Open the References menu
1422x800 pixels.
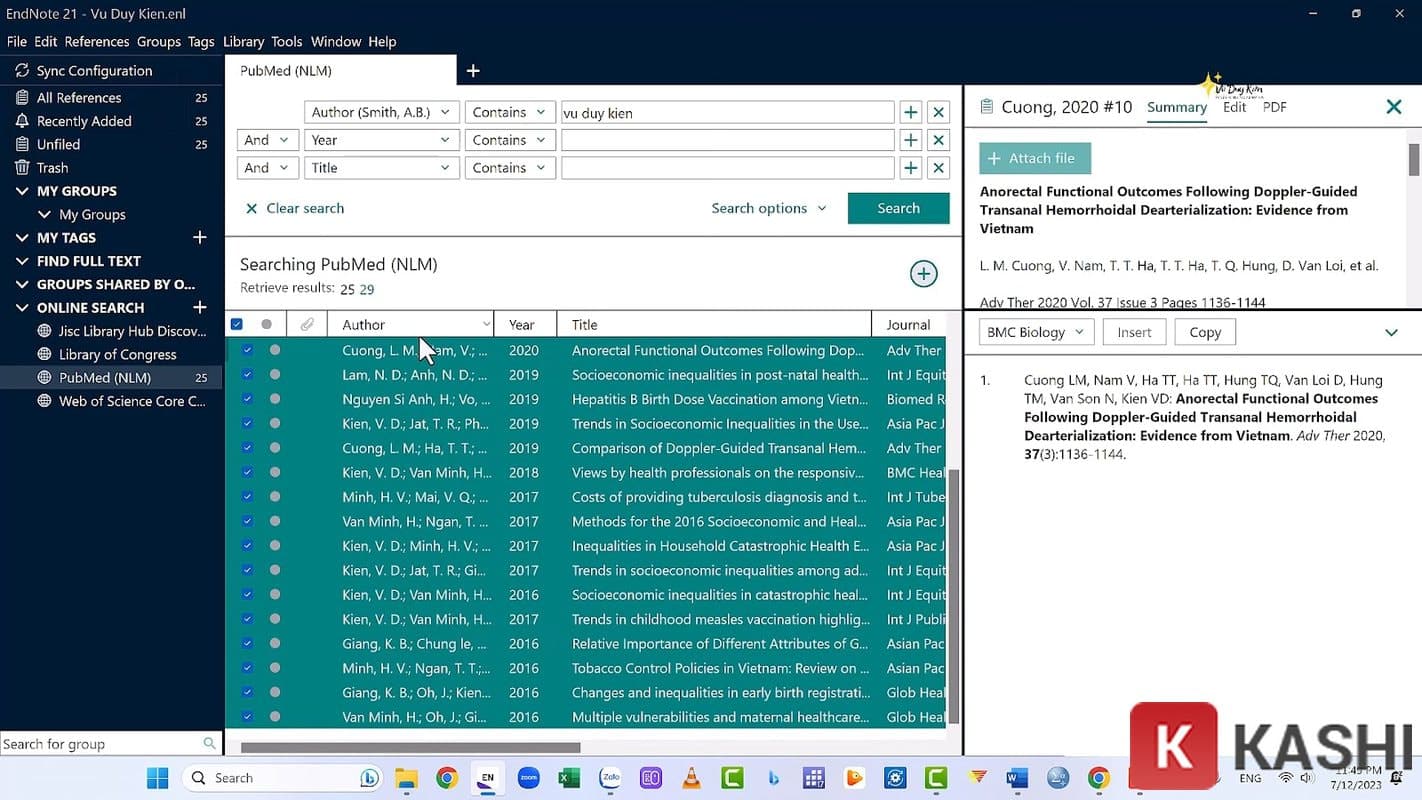96,41
